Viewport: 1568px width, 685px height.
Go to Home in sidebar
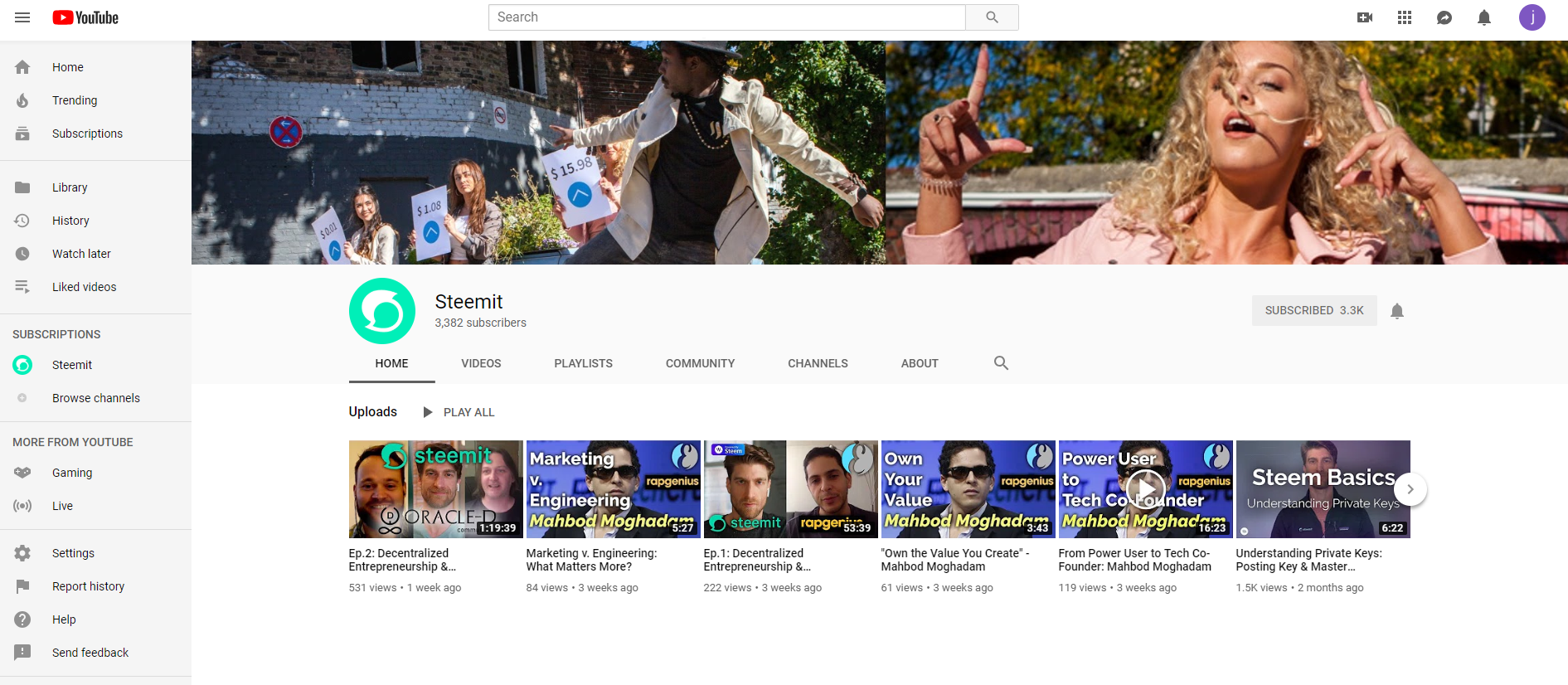click(95, 67)
